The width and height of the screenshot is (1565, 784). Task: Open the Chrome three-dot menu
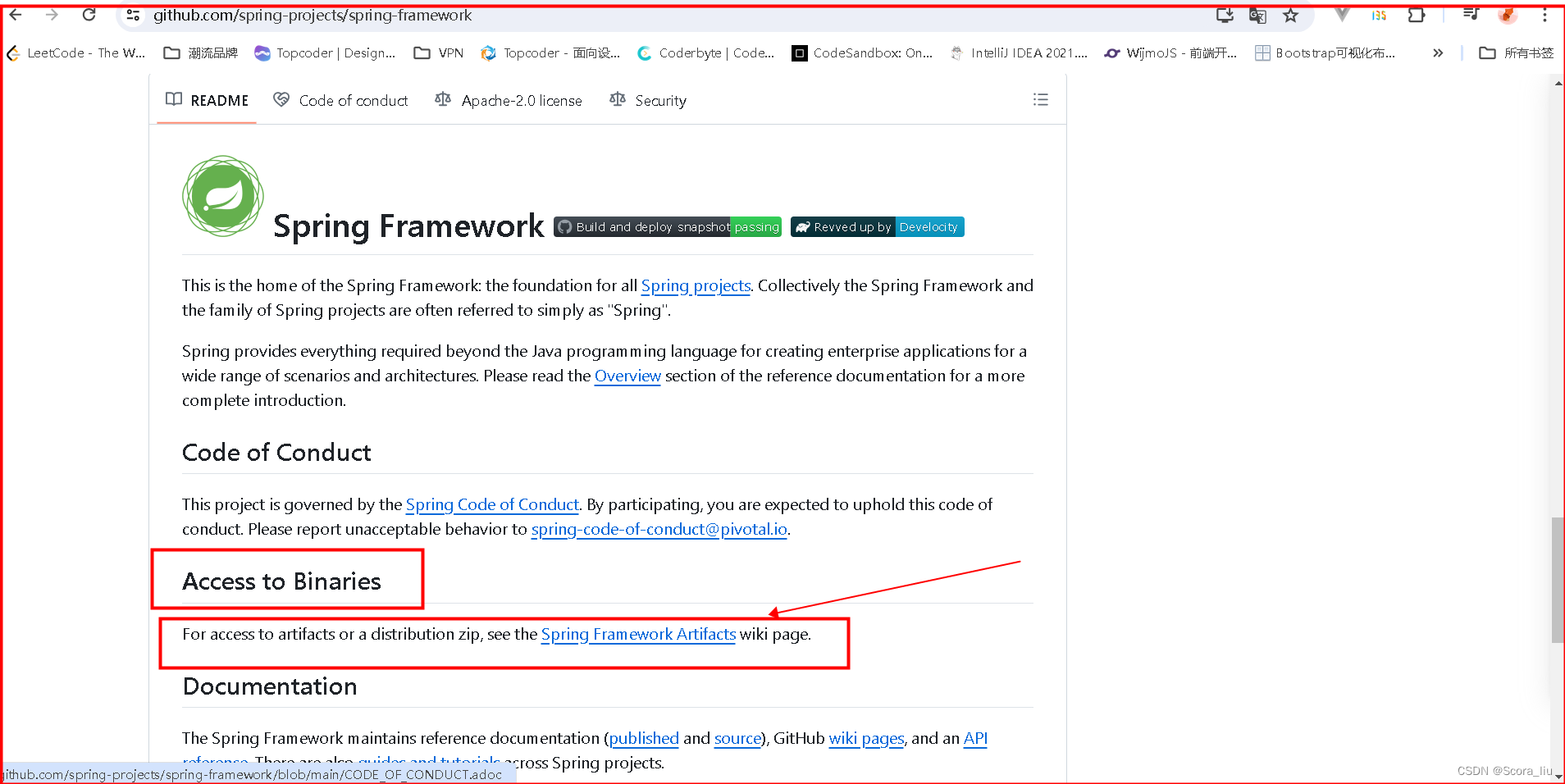point(1544,15)
